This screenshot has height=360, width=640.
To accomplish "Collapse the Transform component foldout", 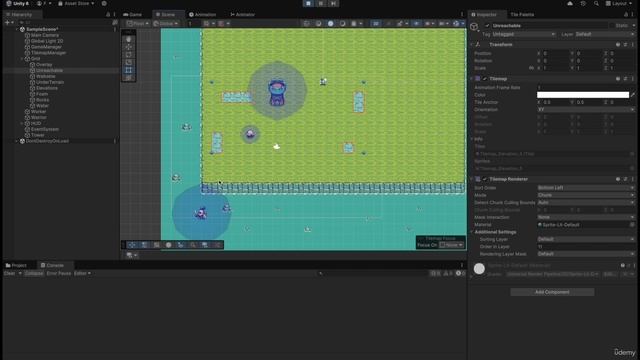I will point(472,44).
